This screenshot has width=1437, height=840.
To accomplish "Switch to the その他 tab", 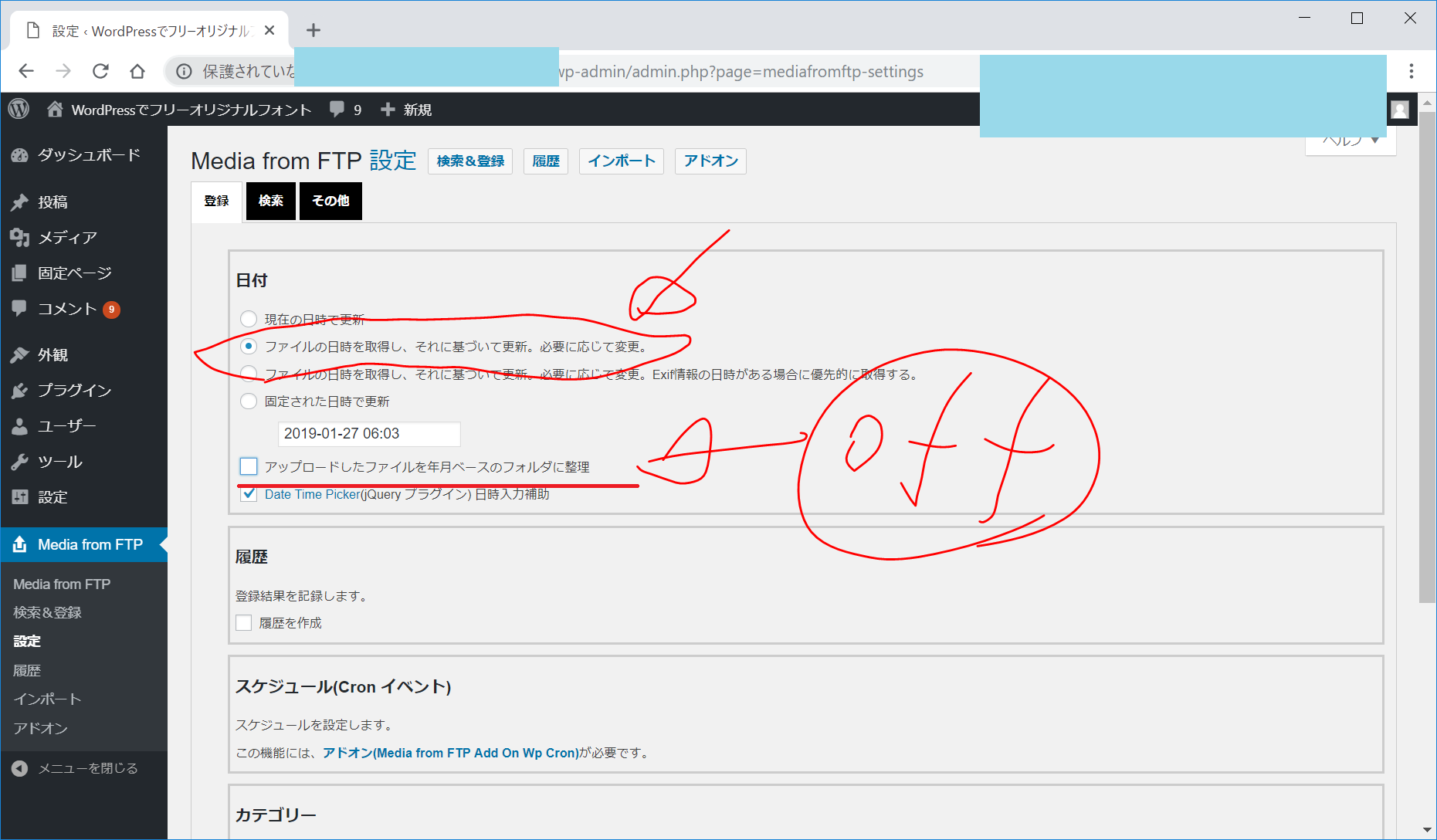I will [330, 201].
